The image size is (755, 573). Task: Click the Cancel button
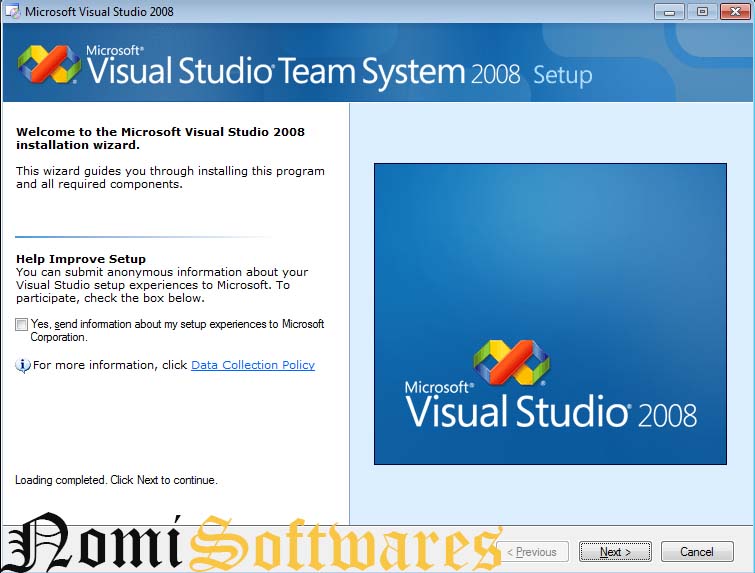(x=697, y=552)
